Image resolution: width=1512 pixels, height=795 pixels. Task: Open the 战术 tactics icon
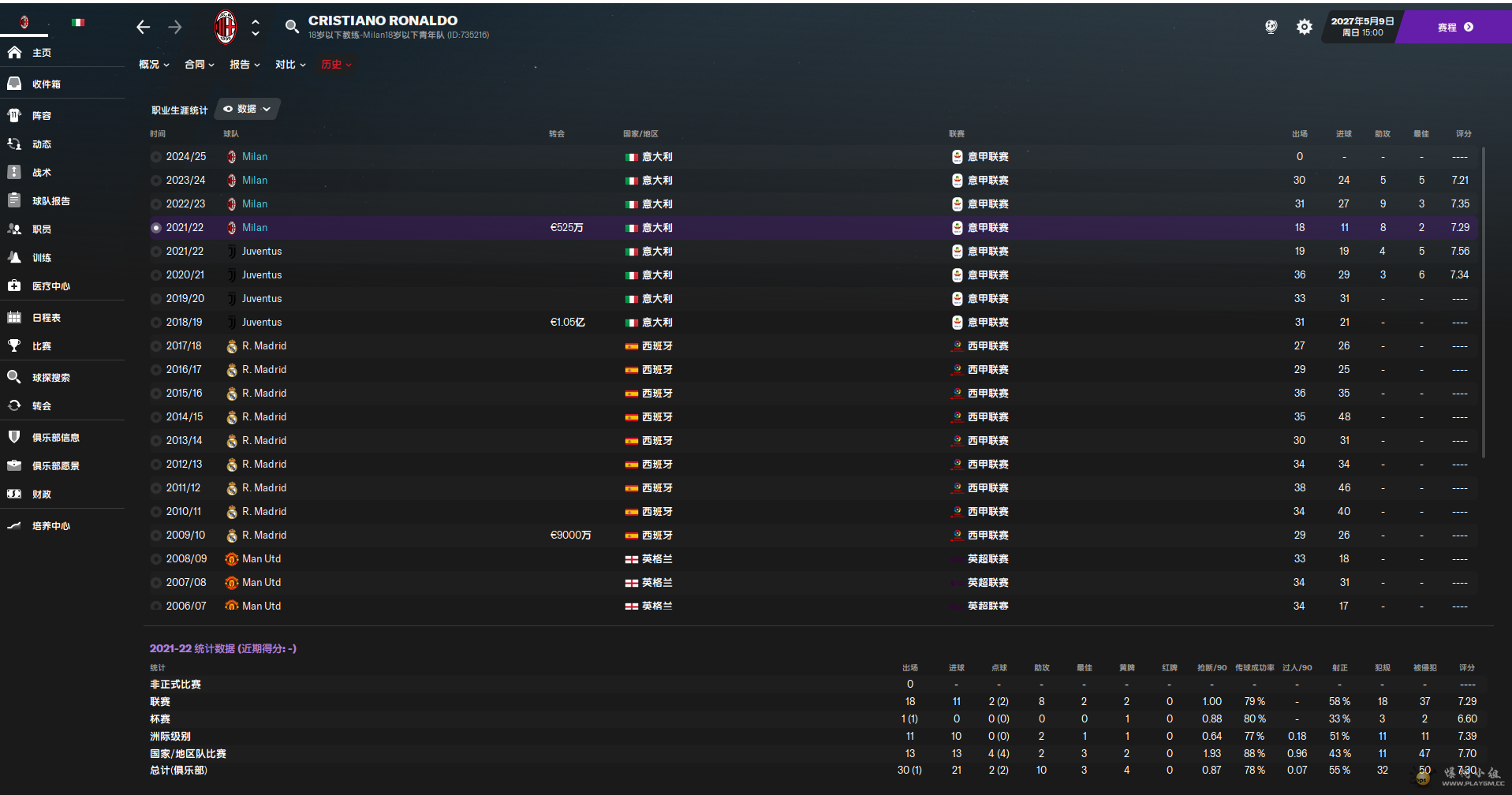[x=14, y=172]
